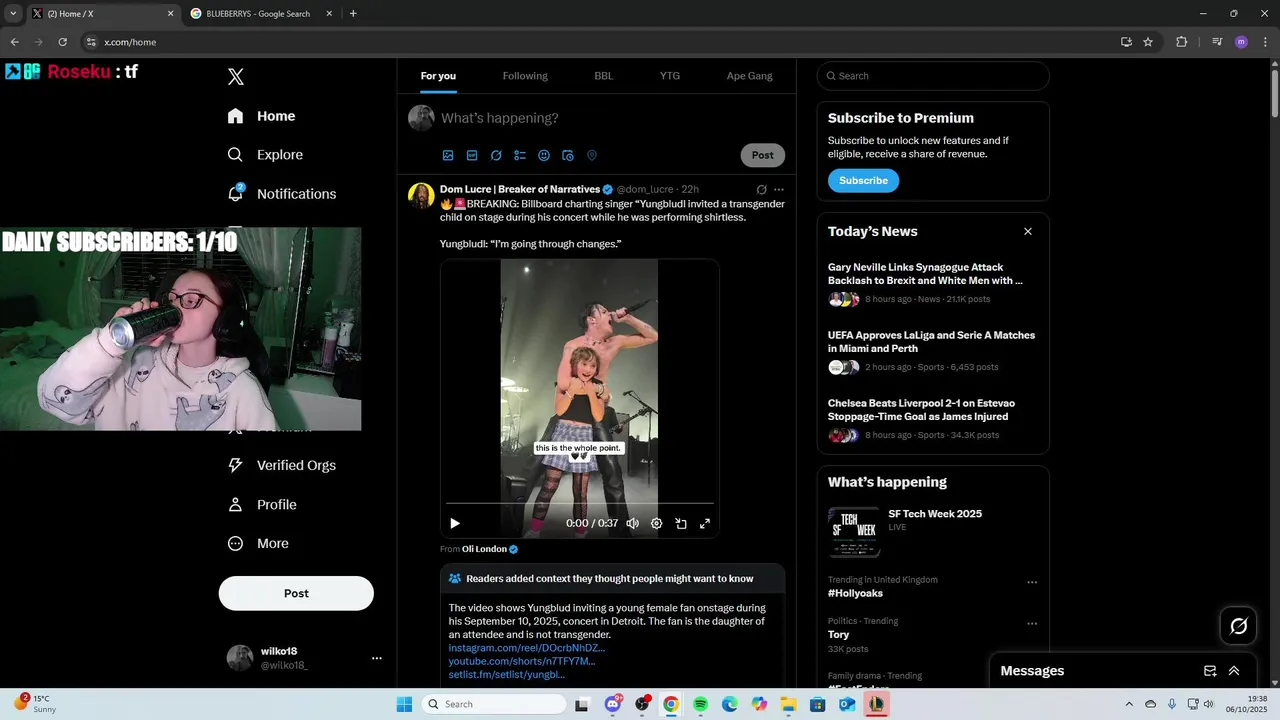Select the For you tab
Screen dimensions: 1280x720
(438, 76)
